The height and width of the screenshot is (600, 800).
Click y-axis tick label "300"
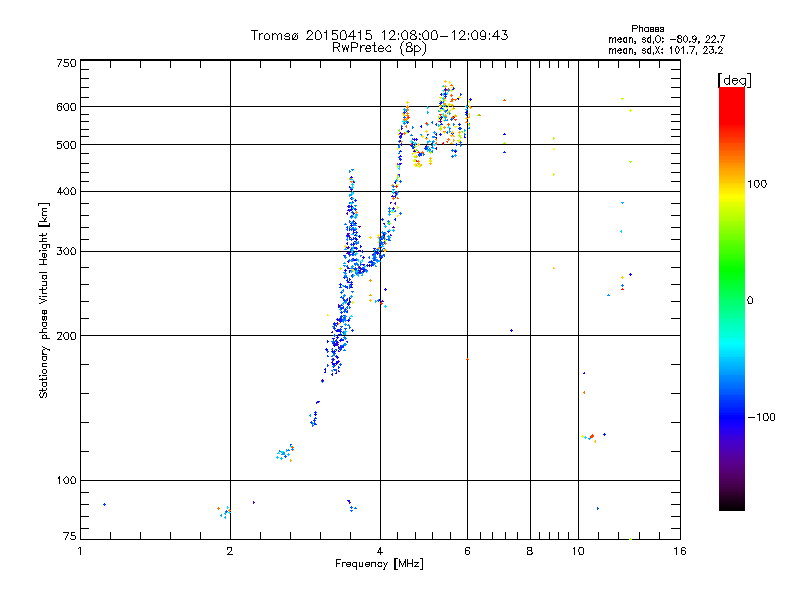click(66, 252)
